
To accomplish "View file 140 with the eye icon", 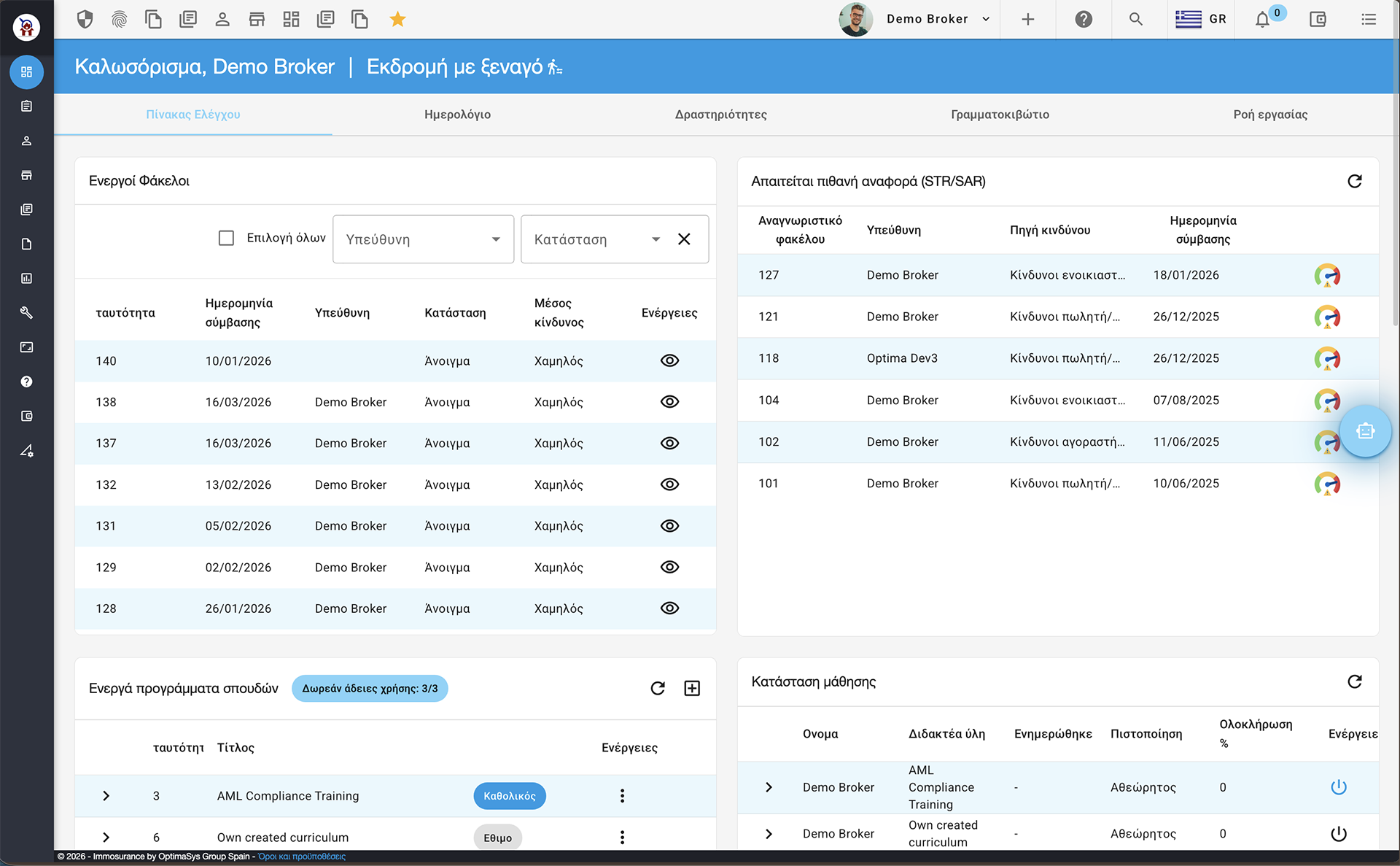I will pos(669,360).
